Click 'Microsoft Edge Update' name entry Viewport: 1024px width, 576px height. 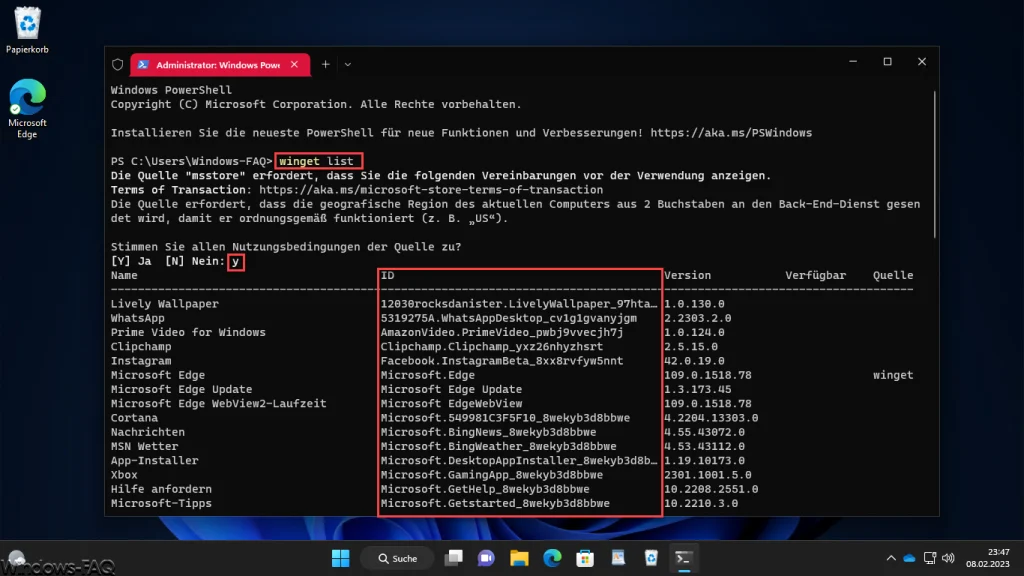[x=182, y=389]
